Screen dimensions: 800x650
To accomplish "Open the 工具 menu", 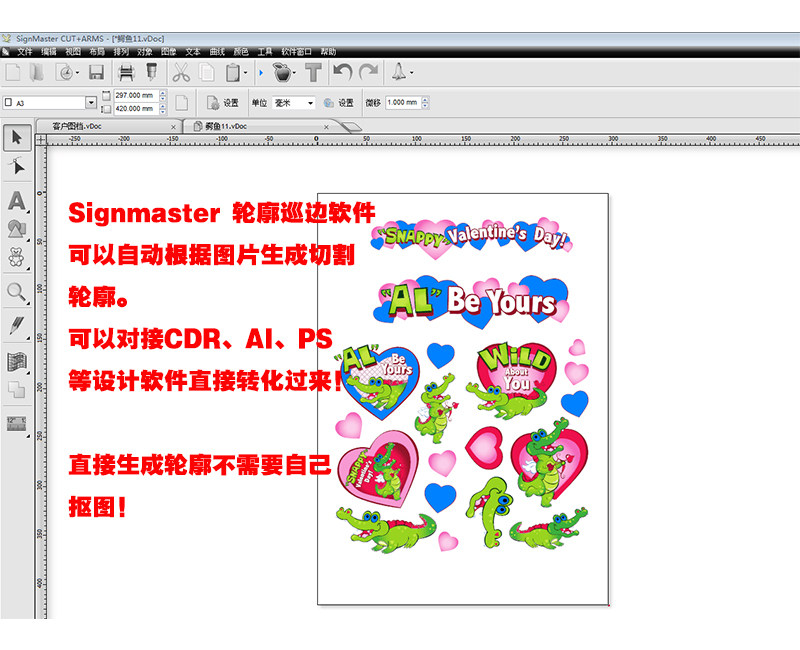I will [265, 52].
